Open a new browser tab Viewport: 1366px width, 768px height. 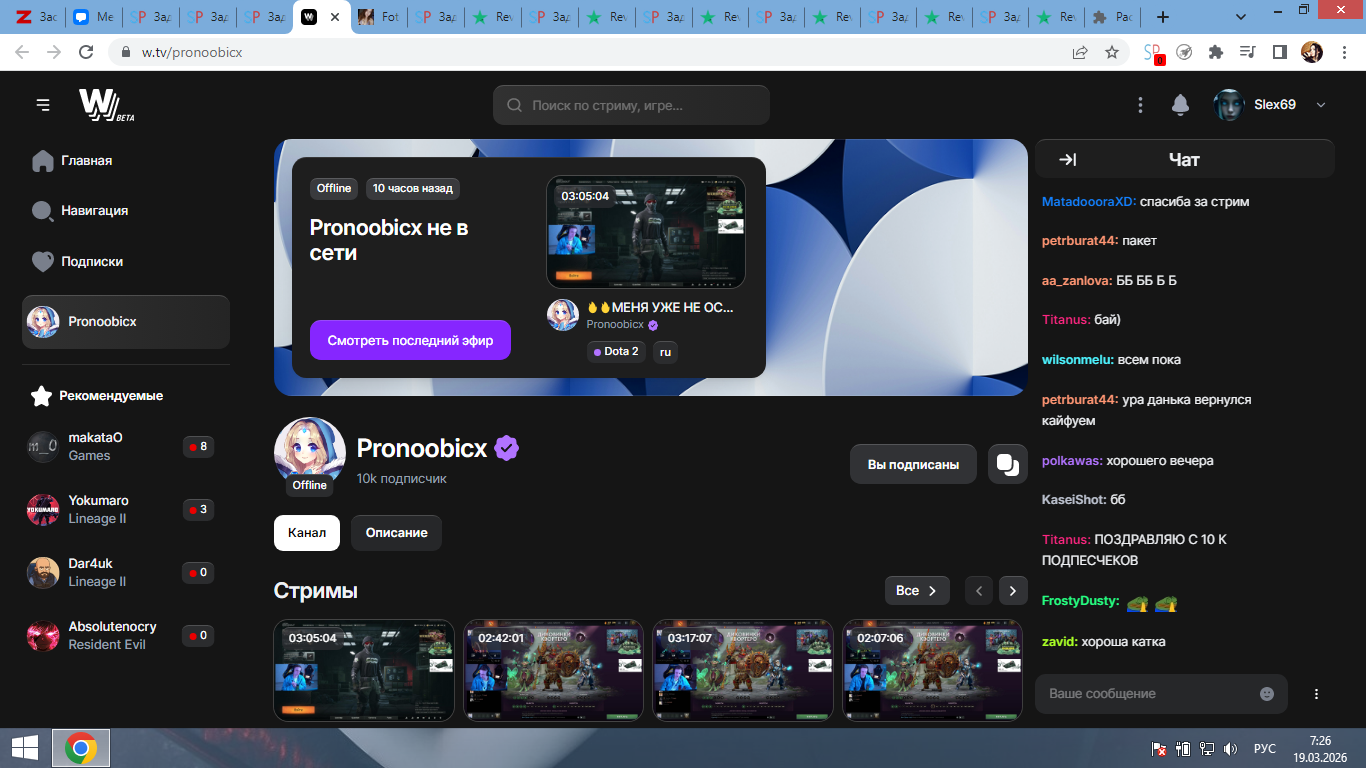pyautogui.click(x=1162, y=17)
